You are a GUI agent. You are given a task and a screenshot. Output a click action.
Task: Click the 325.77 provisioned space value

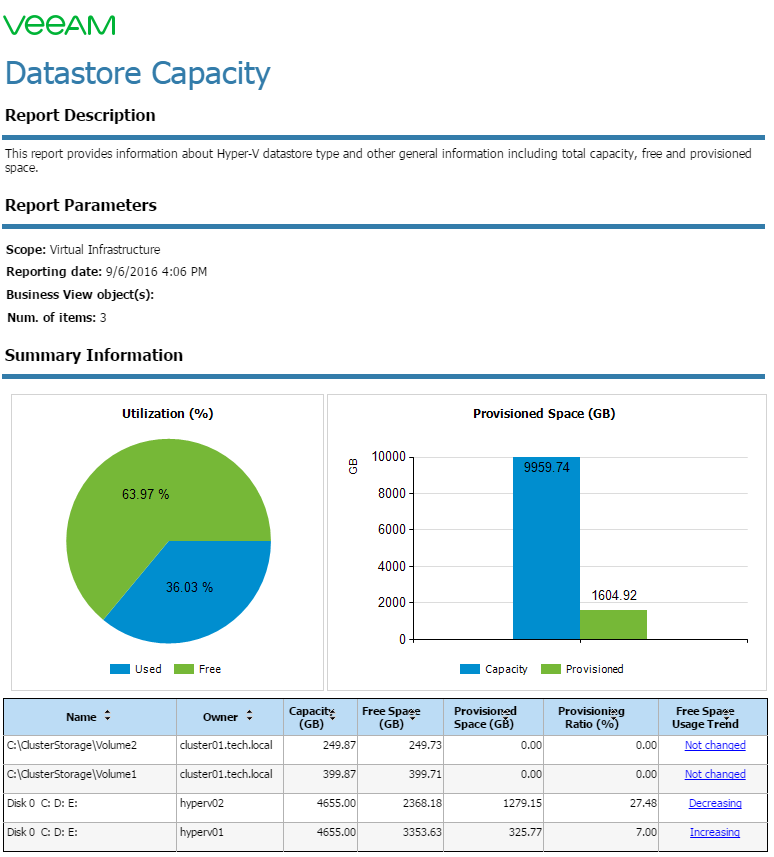[525, 832]
